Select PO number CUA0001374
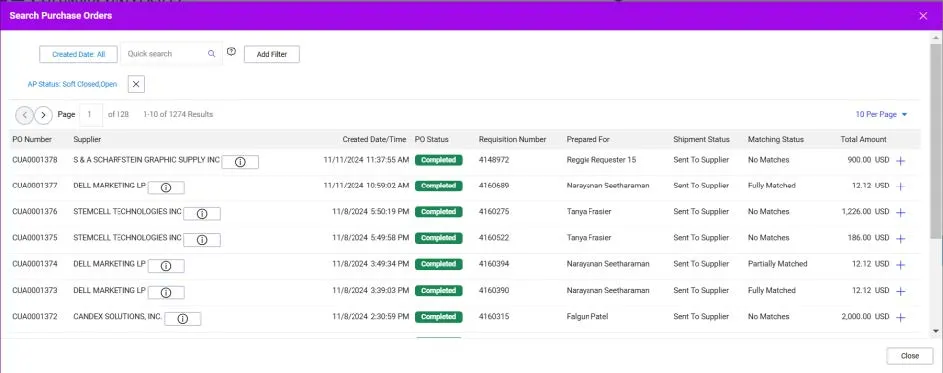Screen dimensions: 943x373 coord(35,264)
